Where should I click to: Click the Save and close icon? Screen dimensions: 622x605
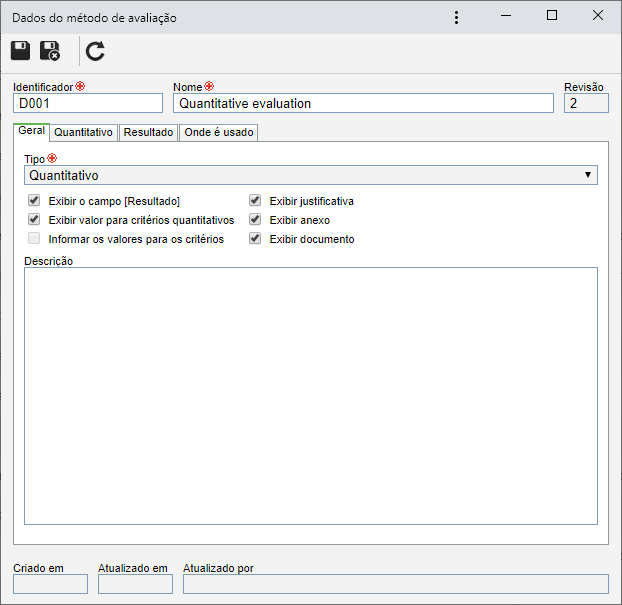click(50, 51)
